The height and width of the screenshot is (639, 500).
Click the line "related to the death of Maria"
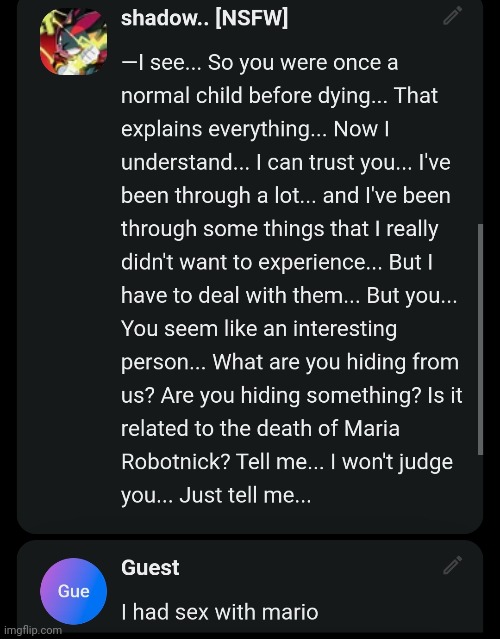click(x=260, y=429)
